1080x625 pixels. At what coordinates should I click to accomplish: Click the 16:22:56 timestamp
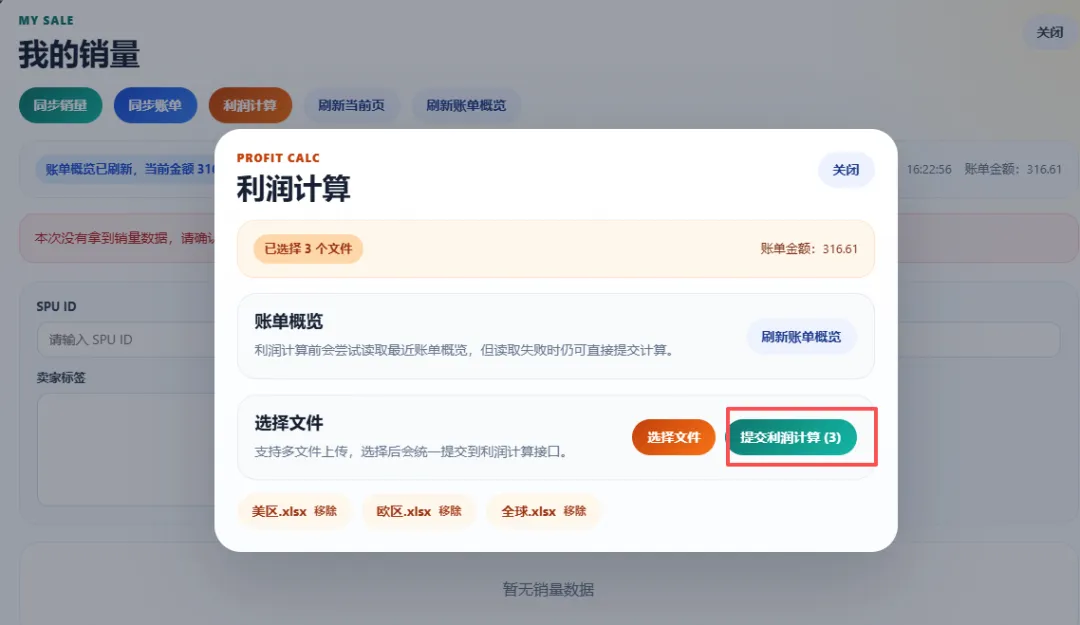tap(929, 169)
